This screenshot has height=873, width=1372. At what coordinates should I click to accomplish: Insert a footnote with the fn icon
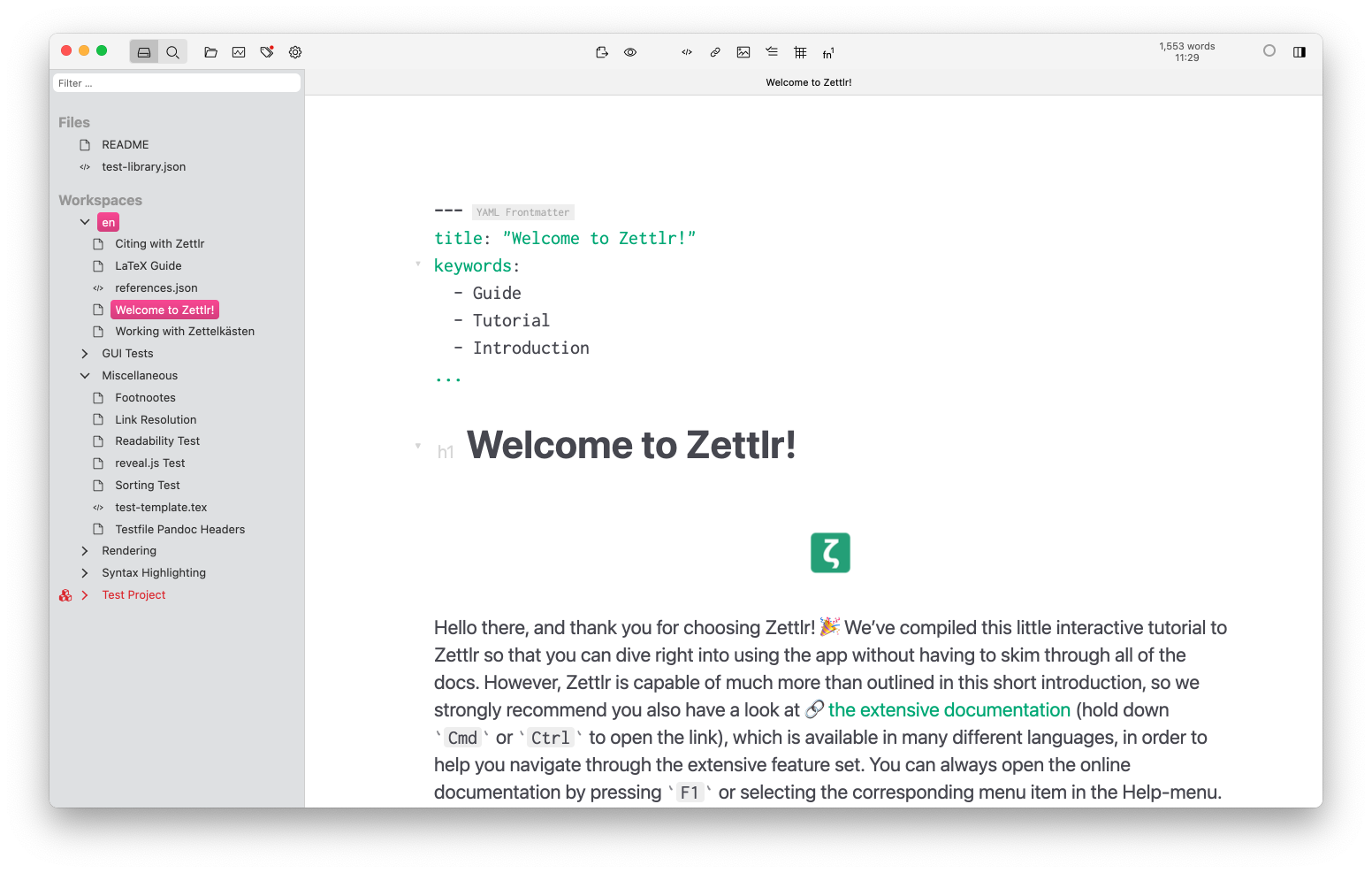(x=828, y=53)
